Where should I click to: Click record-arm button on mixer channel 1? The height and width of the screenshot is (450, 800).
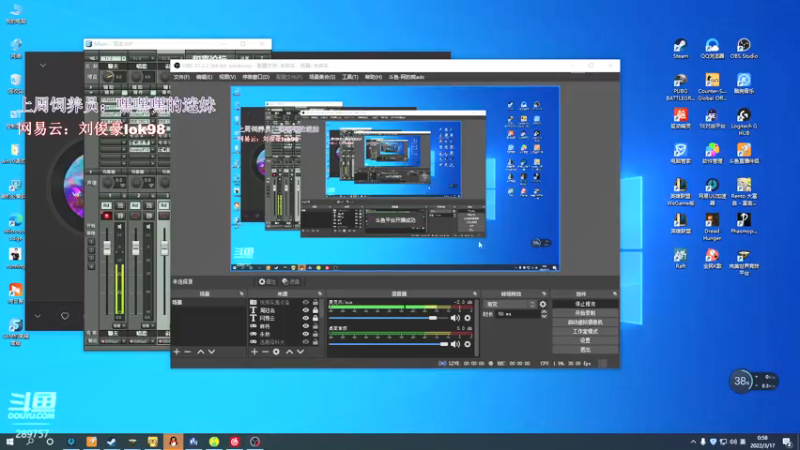pos(106,216)
